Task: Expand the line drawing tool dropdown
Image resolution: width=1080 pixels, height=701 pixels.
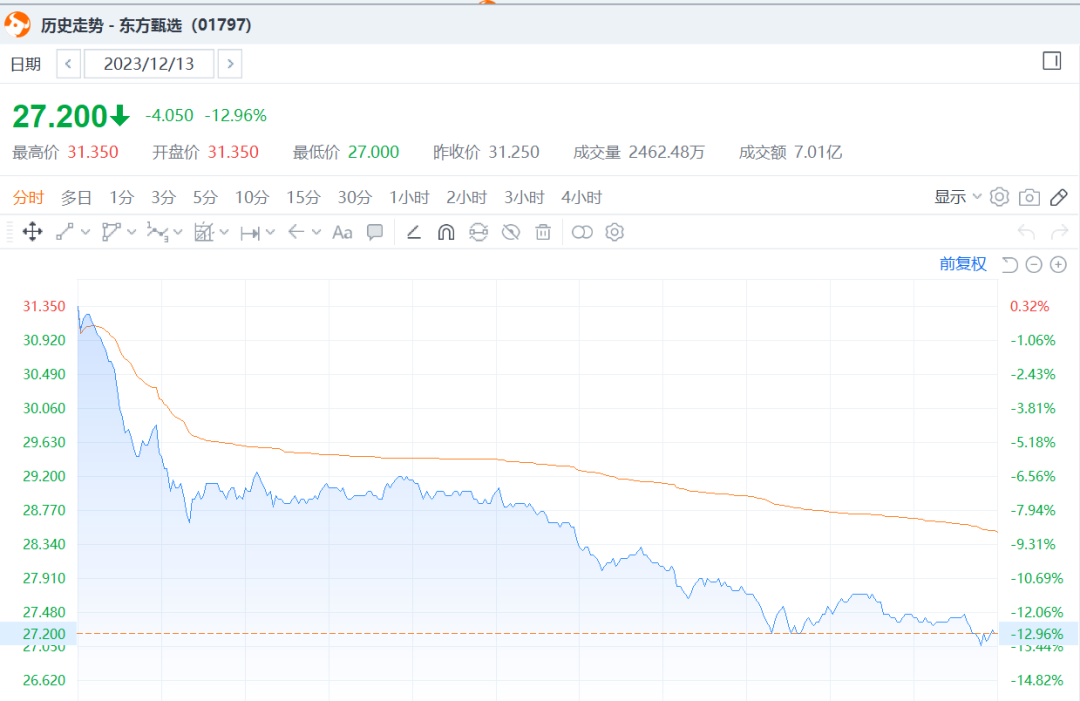Action: [85, 232]
